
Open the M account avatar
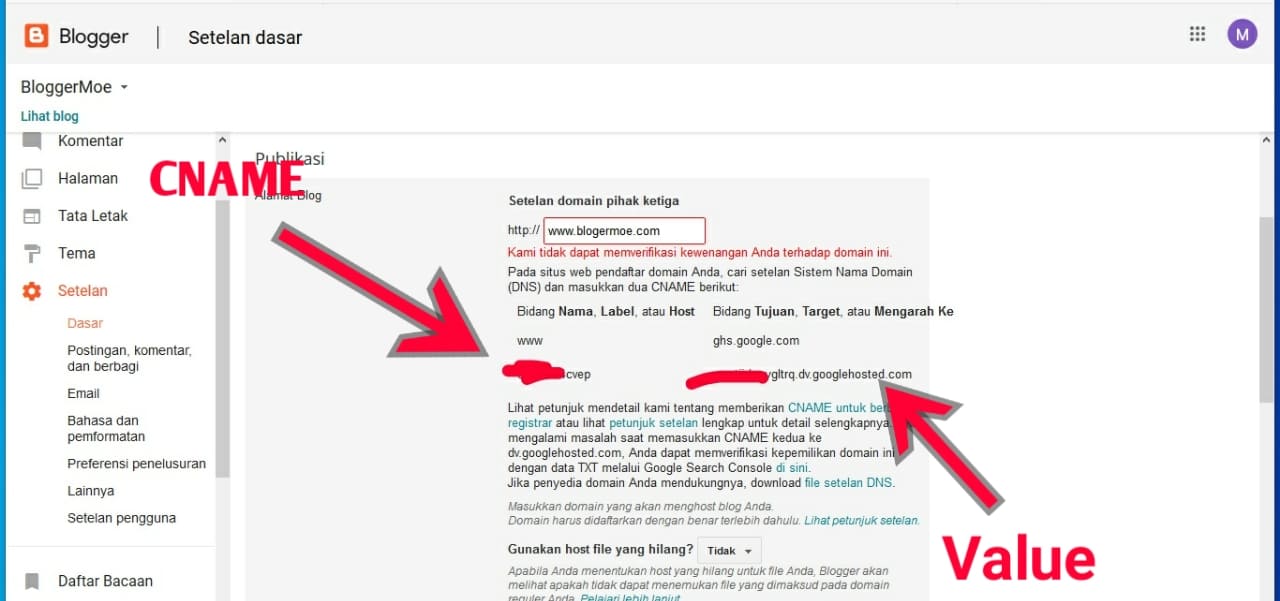(1243, 34)
